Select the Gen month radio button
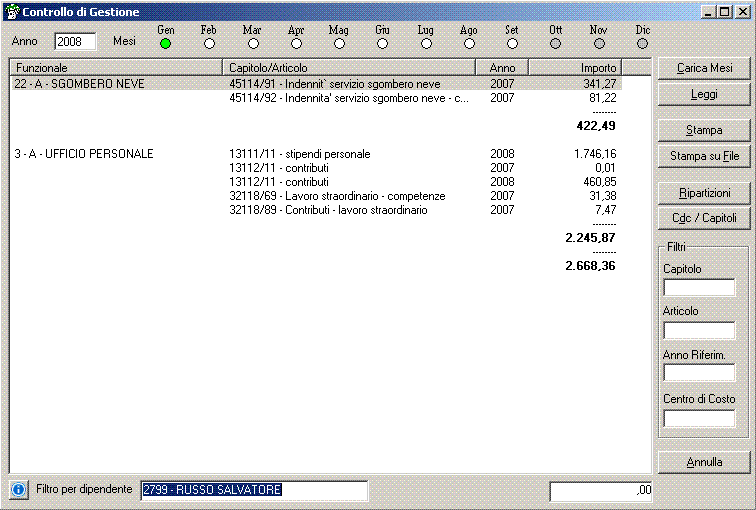756x510 pixels. 166,43
